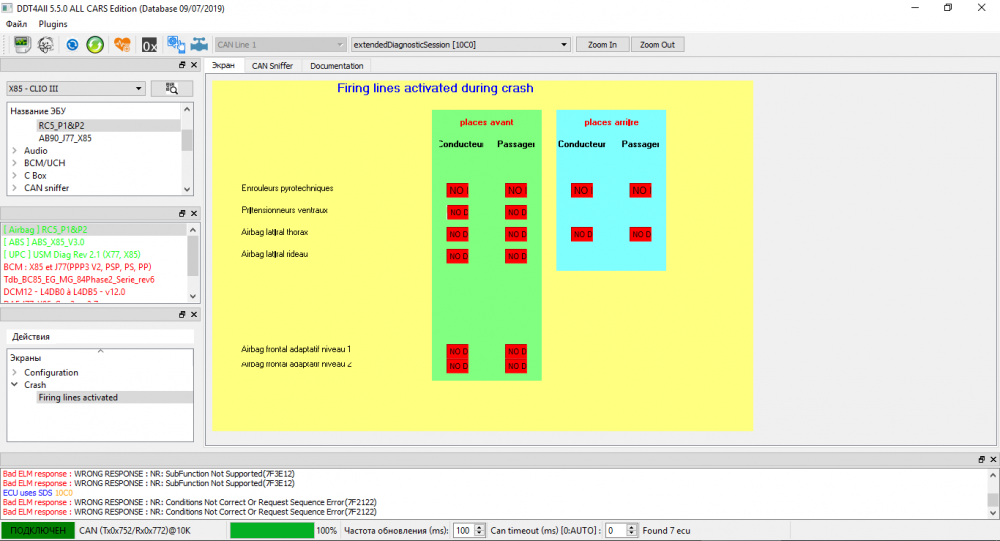The height and width of the screenshot is (541, 1000).
Task: Expand the CAN sniffer tree node
Action: 14,188
